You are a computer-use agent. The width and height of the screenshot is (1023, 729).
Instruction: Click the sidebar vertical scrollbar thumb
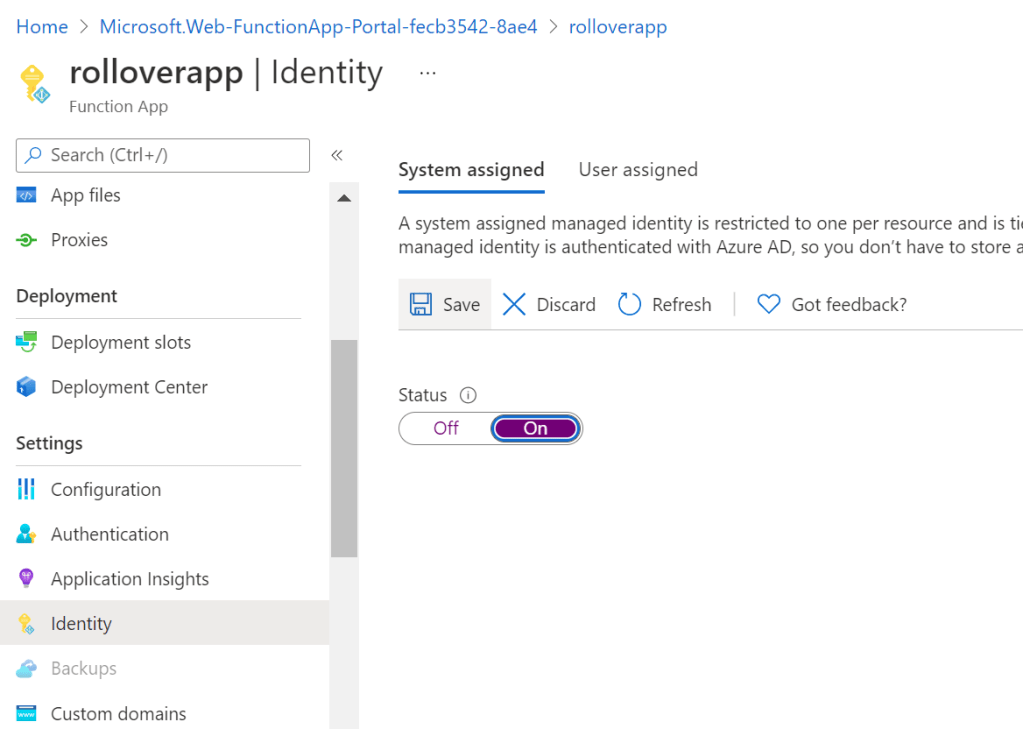tap(344, 448)
